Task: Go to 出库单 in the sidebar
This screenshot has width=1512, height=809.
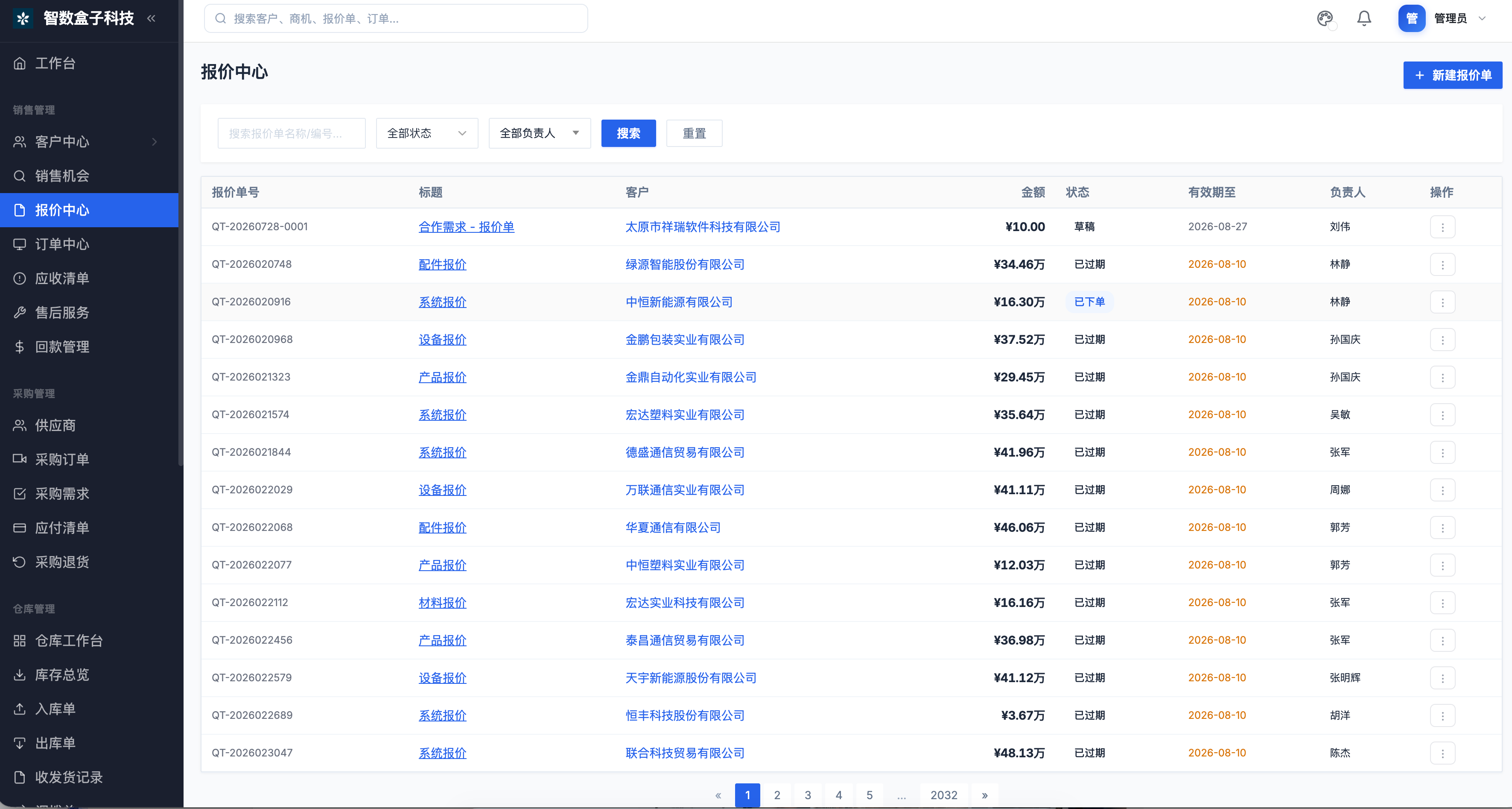Action: (x=89, y=743)
